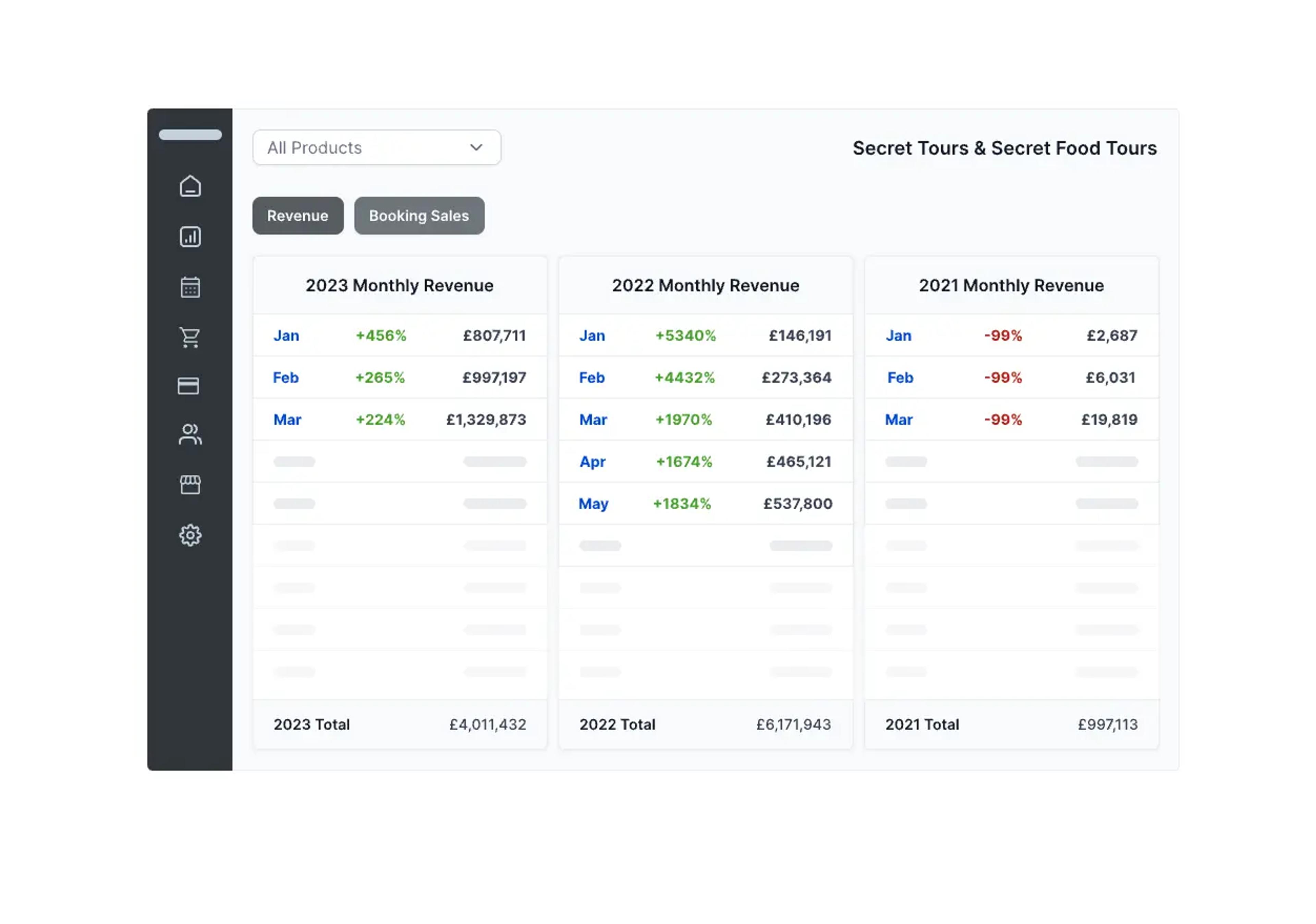Image resolution: width=1316 pixels, height=924 pixels.
Task: Select Feb in 2021 Monthly Revenue
Action: [x=900, y=377]
